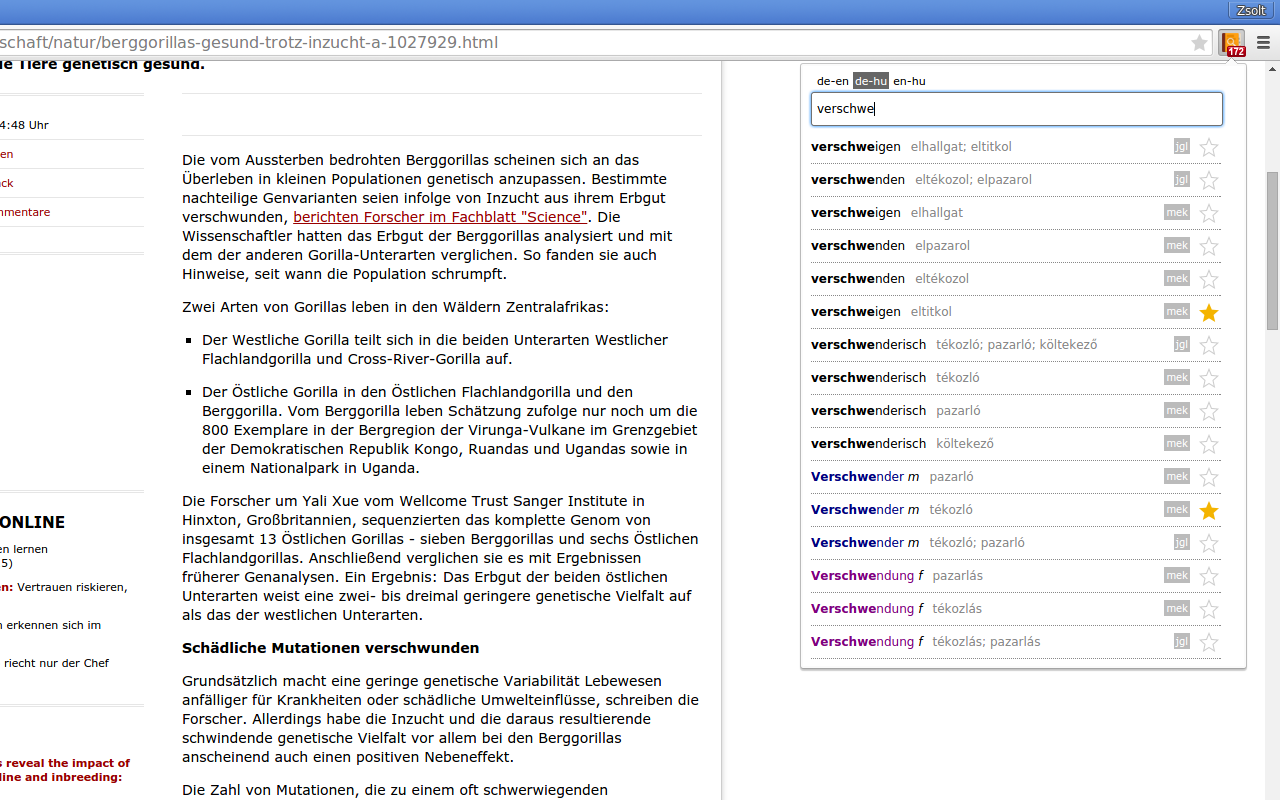Image resolution: width=1280 pixels, height=800 pixels.
Task: Select the Verschwender m pazarló result
Action: click(1016, 477)
